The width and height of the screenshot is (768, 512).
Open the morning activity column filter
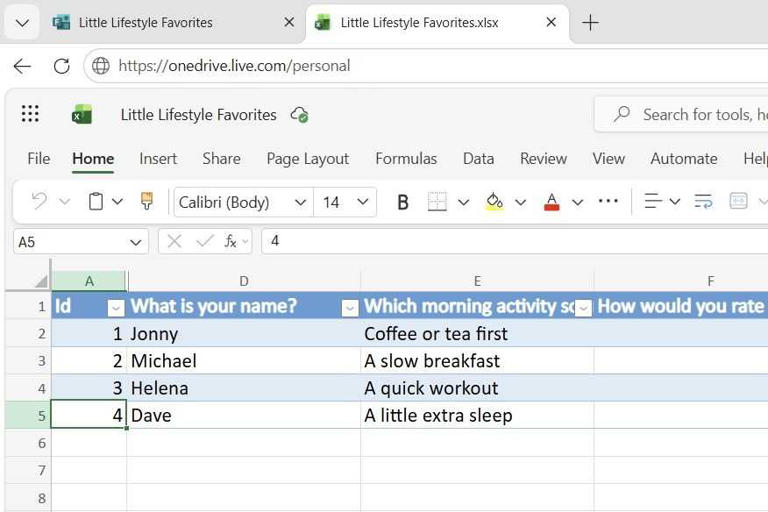[583, 308]
